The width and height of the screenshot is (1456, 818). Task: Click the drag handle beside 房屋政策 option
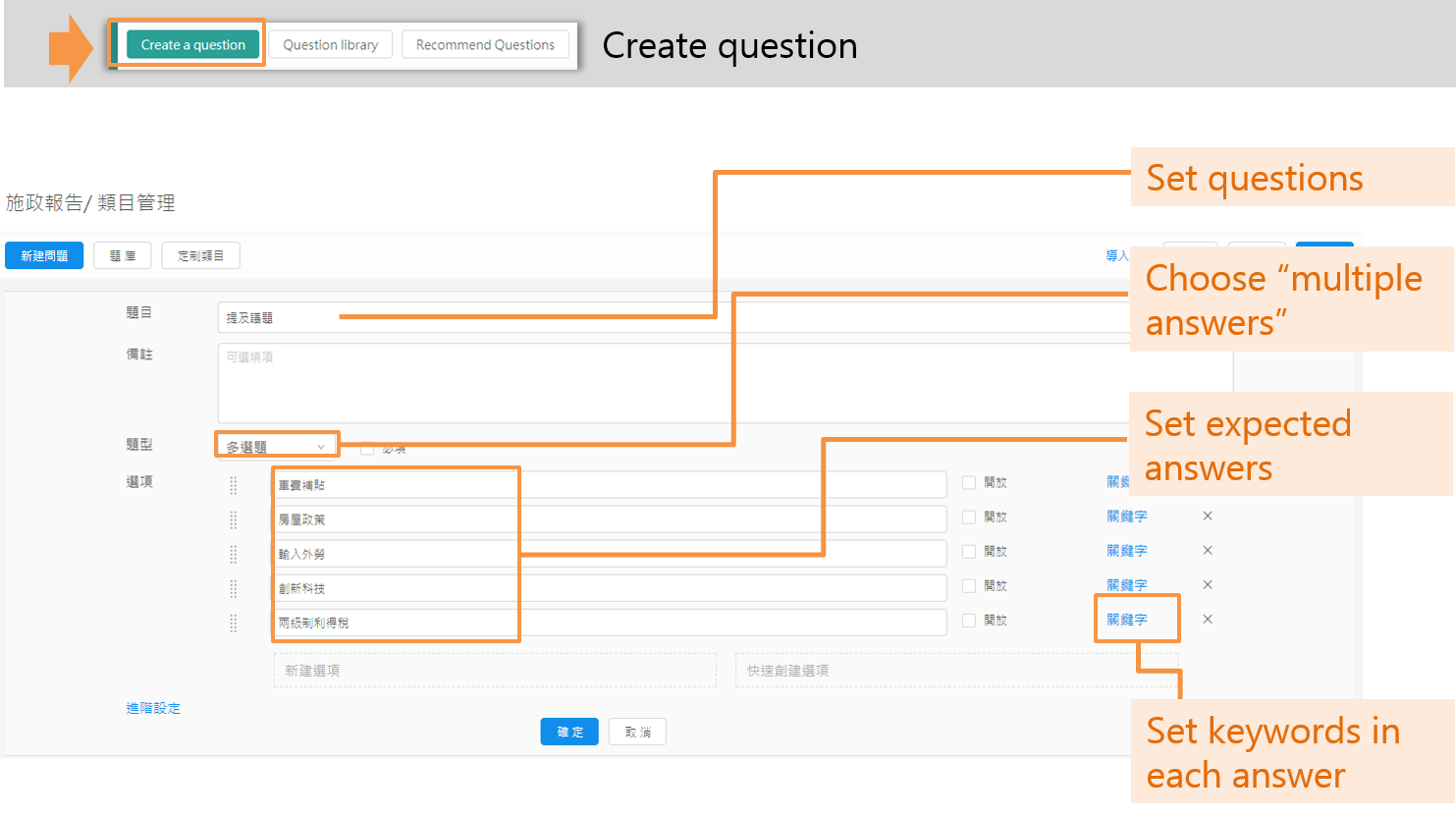234,519
